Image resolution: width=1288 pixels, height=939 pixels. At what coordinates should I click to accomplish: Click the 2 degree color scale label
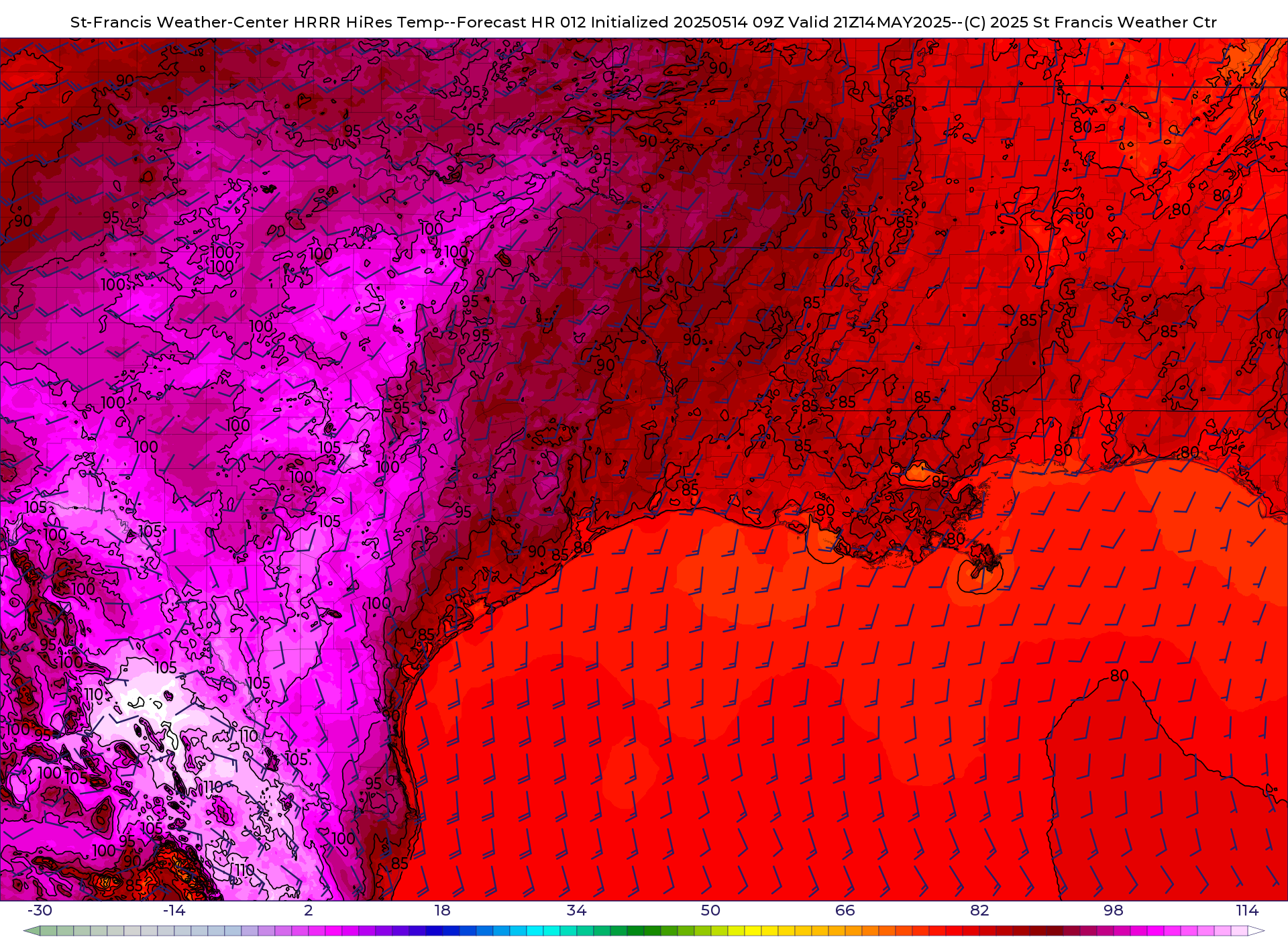click(x=309, y=910)
